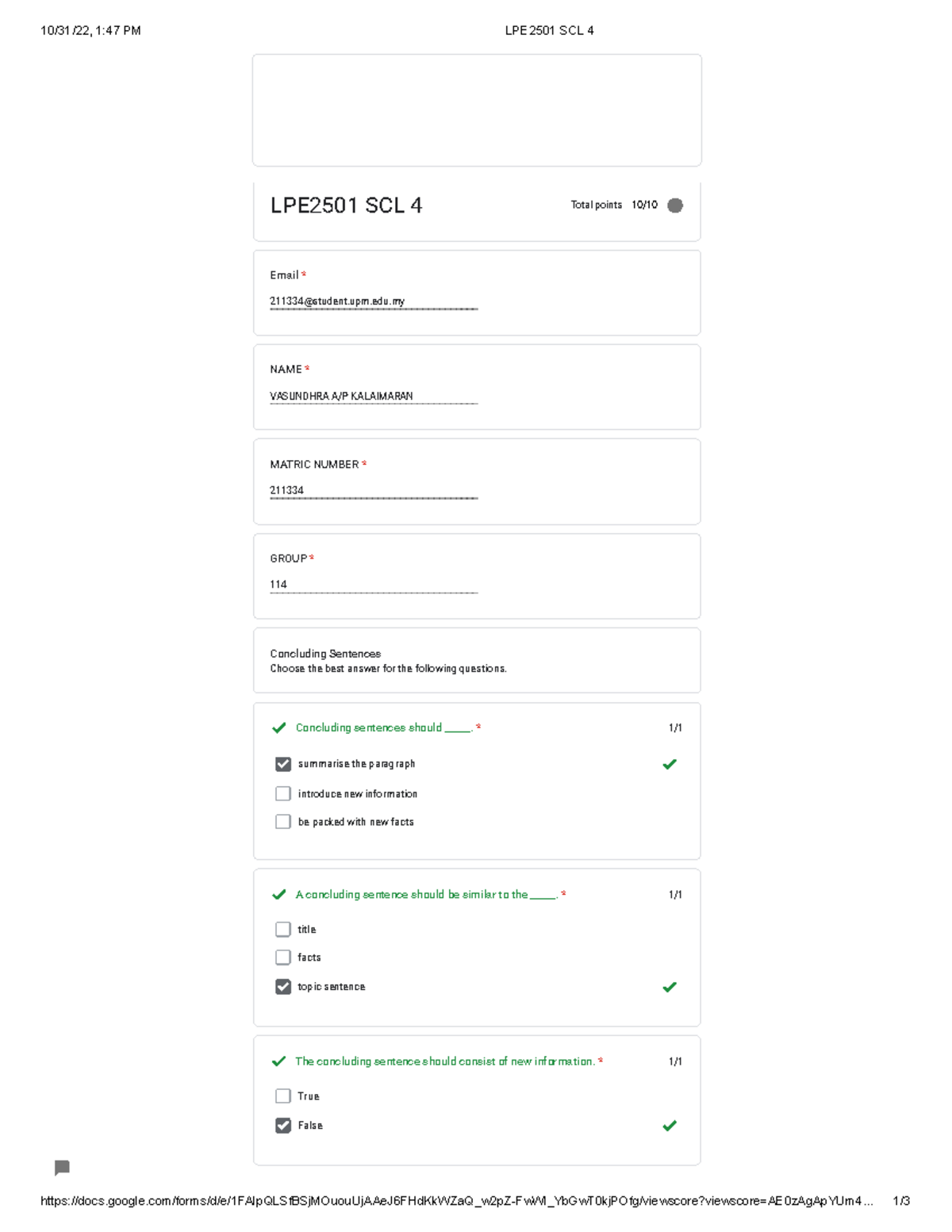Check the 'introduce new information' option
Viewport: 952px width, 1232px height.
(x=283, y=793)
